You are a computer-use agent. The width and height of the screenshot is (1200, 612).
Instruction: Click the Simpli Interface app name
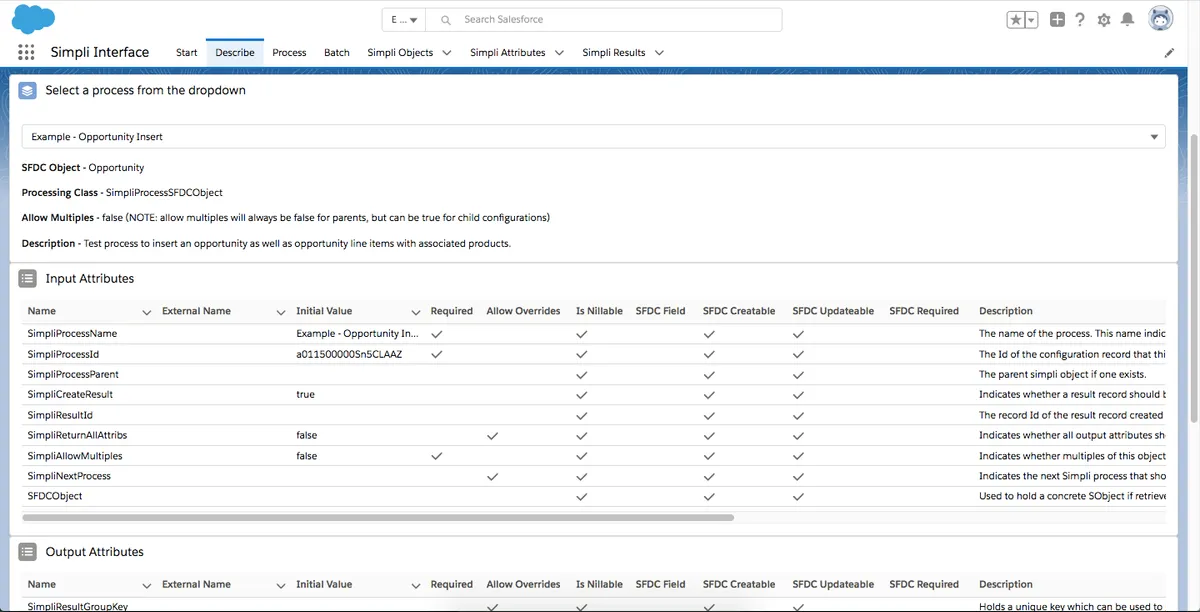100,53
